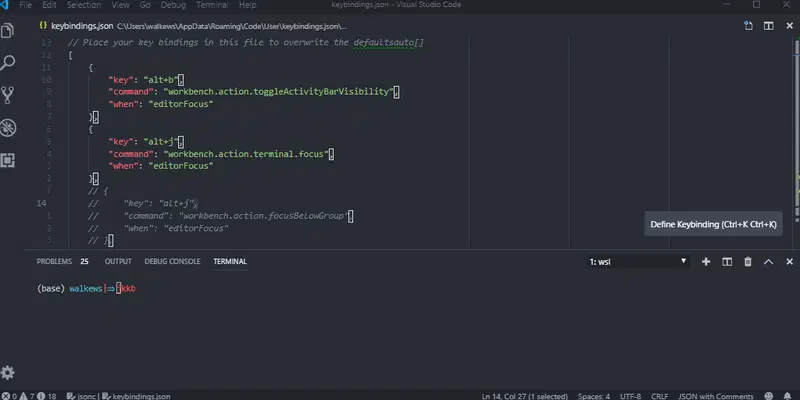Click the file path breadcrumb in tab

pos(232,26)
